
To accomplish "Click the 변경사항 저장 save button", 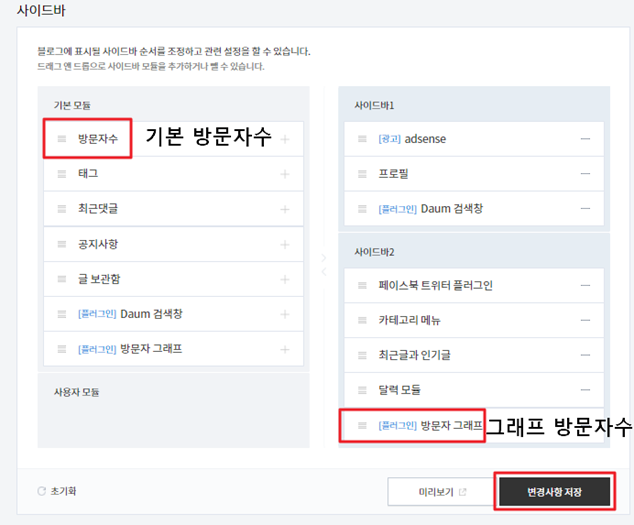I will click(554, 492).
